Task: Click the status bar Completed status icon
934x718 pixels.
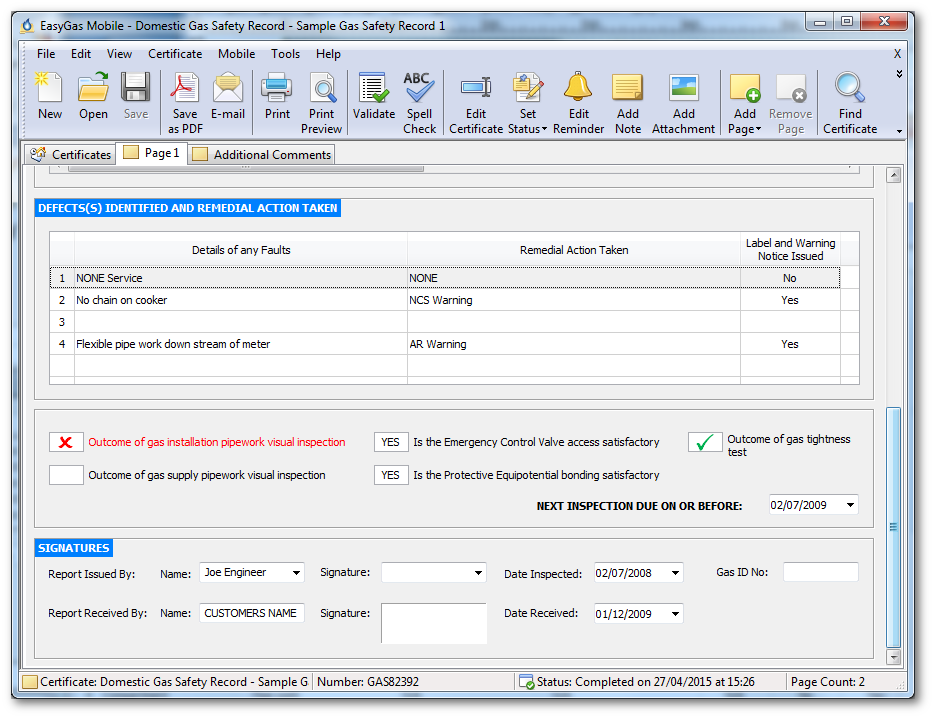Action: pos(526,682)
